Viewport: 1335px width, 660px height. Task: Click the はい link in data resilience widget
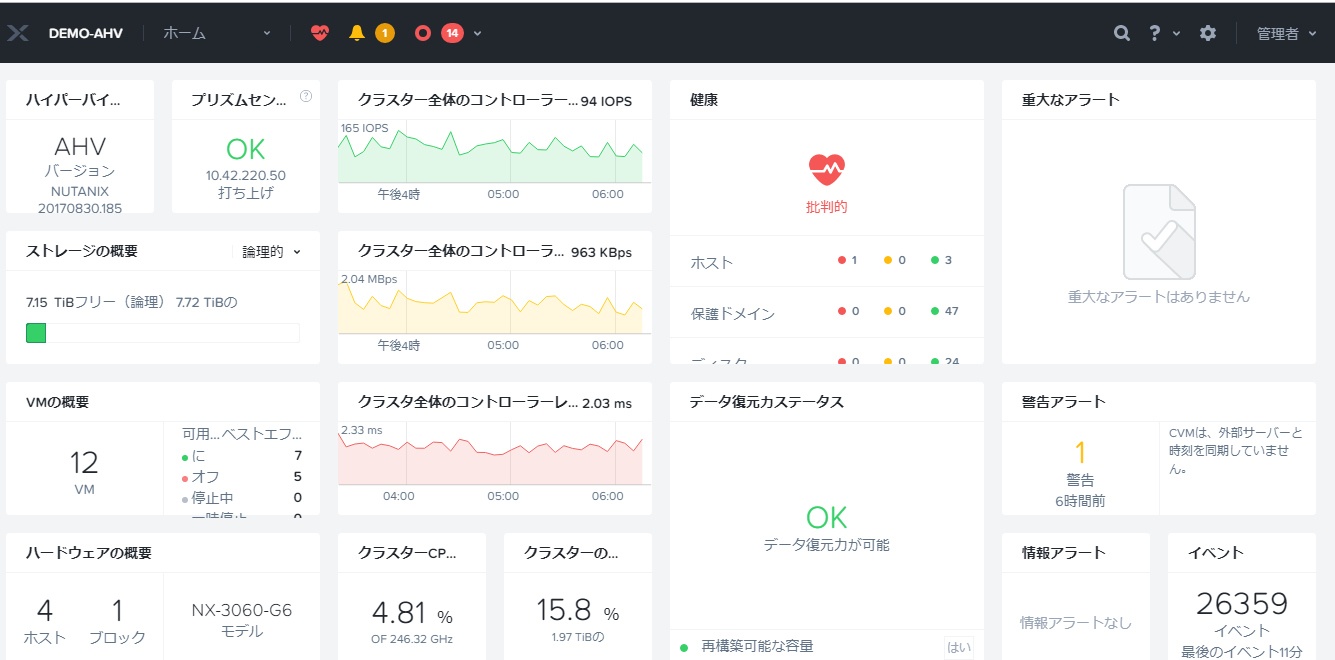[961, 647]
